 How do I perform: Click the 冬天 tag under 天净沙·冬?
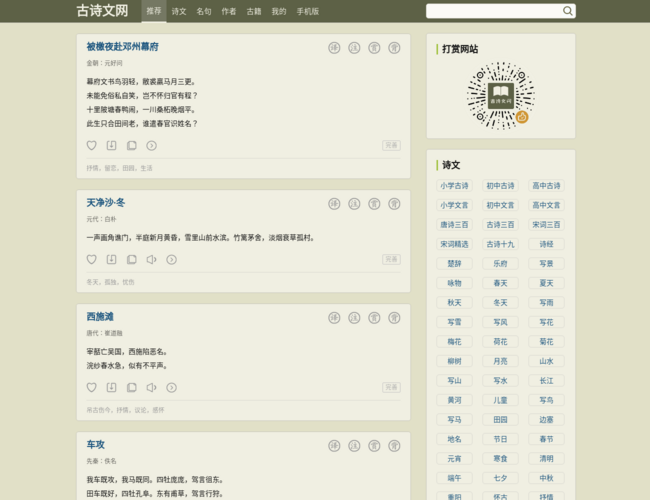pos(92,282)
